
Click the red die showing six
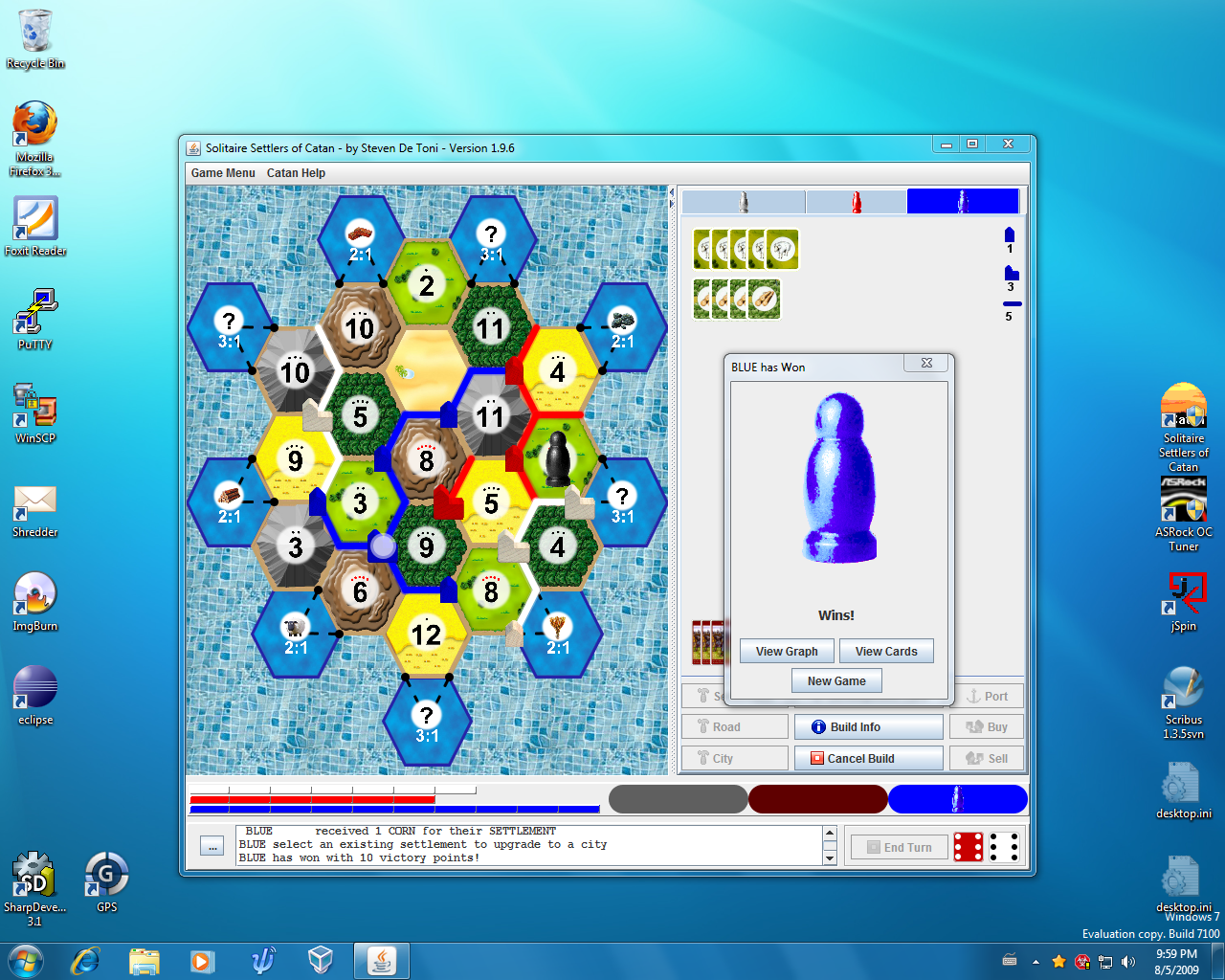tap(969, 847)
